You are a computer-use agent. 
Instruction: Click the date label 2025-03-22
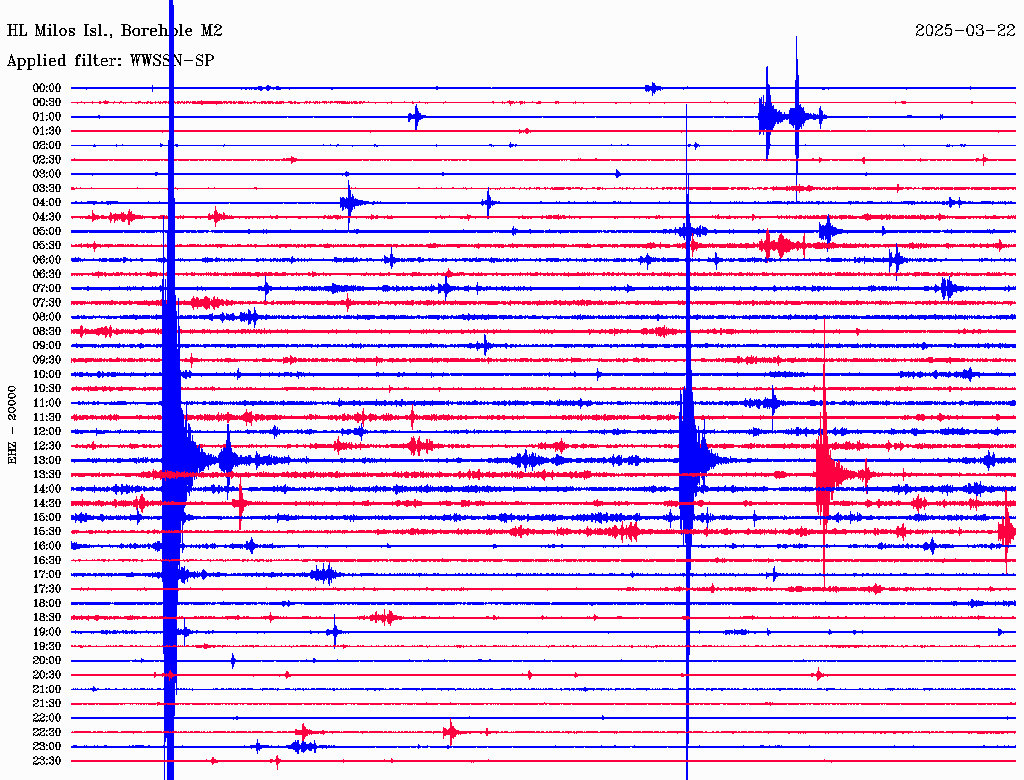(965, 30)
